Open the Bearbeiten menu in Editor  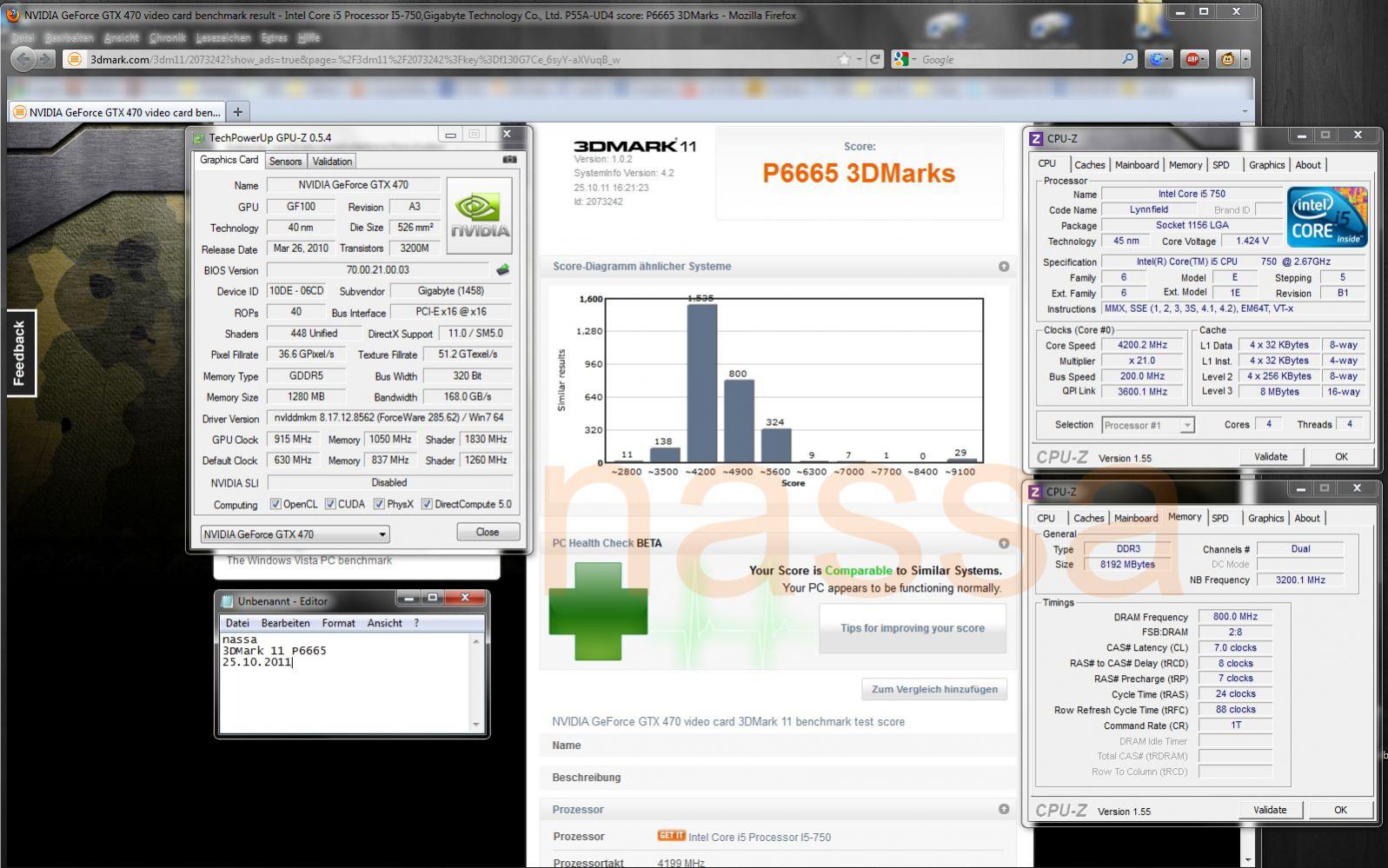tap(285, 623)
